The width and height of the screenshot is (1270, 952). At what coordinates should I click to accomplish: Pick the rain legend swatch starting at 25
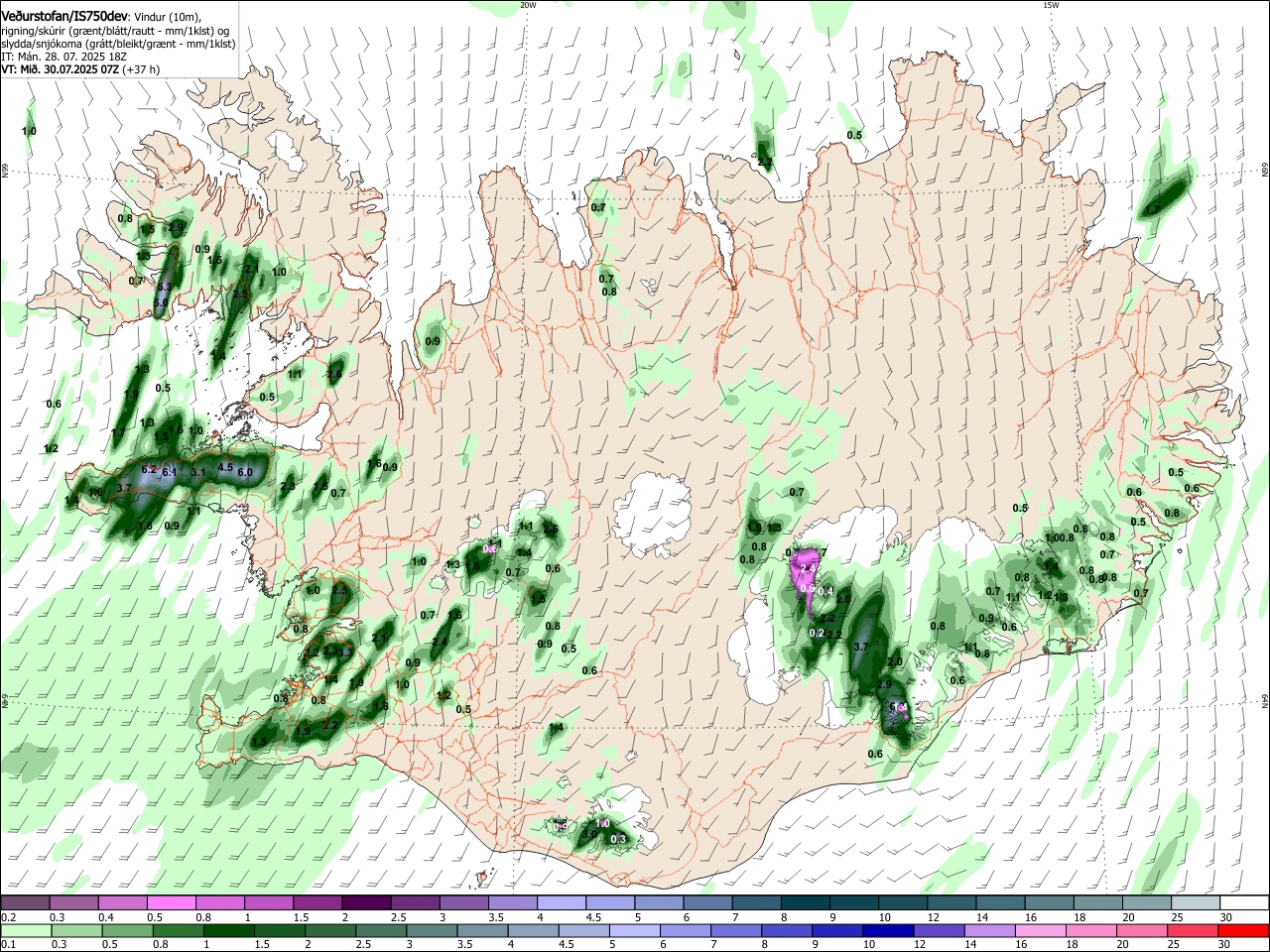[1192, 930]
